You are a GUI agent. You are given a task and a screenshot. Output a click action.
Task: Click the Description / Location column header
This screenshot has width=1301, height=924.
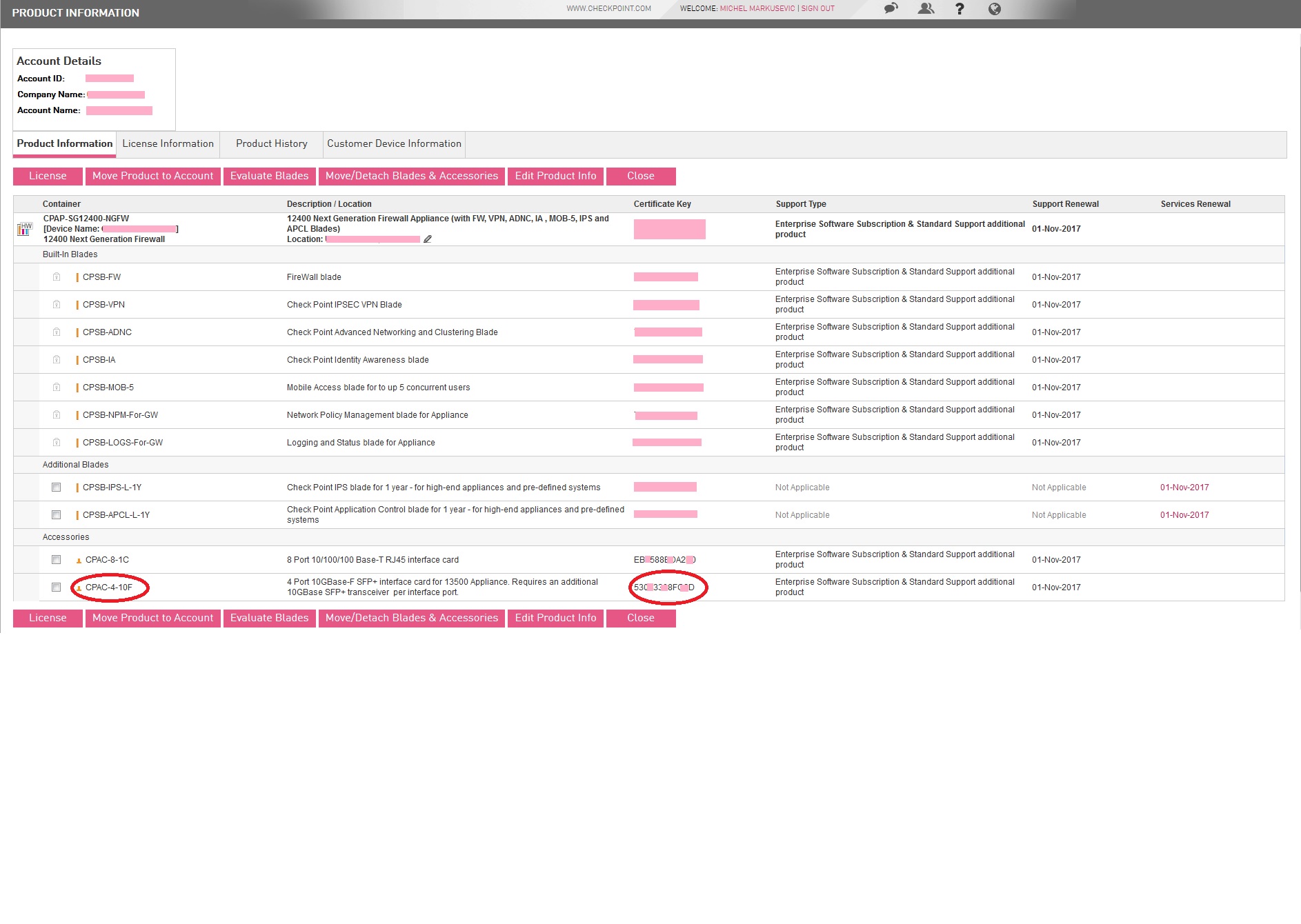coord(329,204)
